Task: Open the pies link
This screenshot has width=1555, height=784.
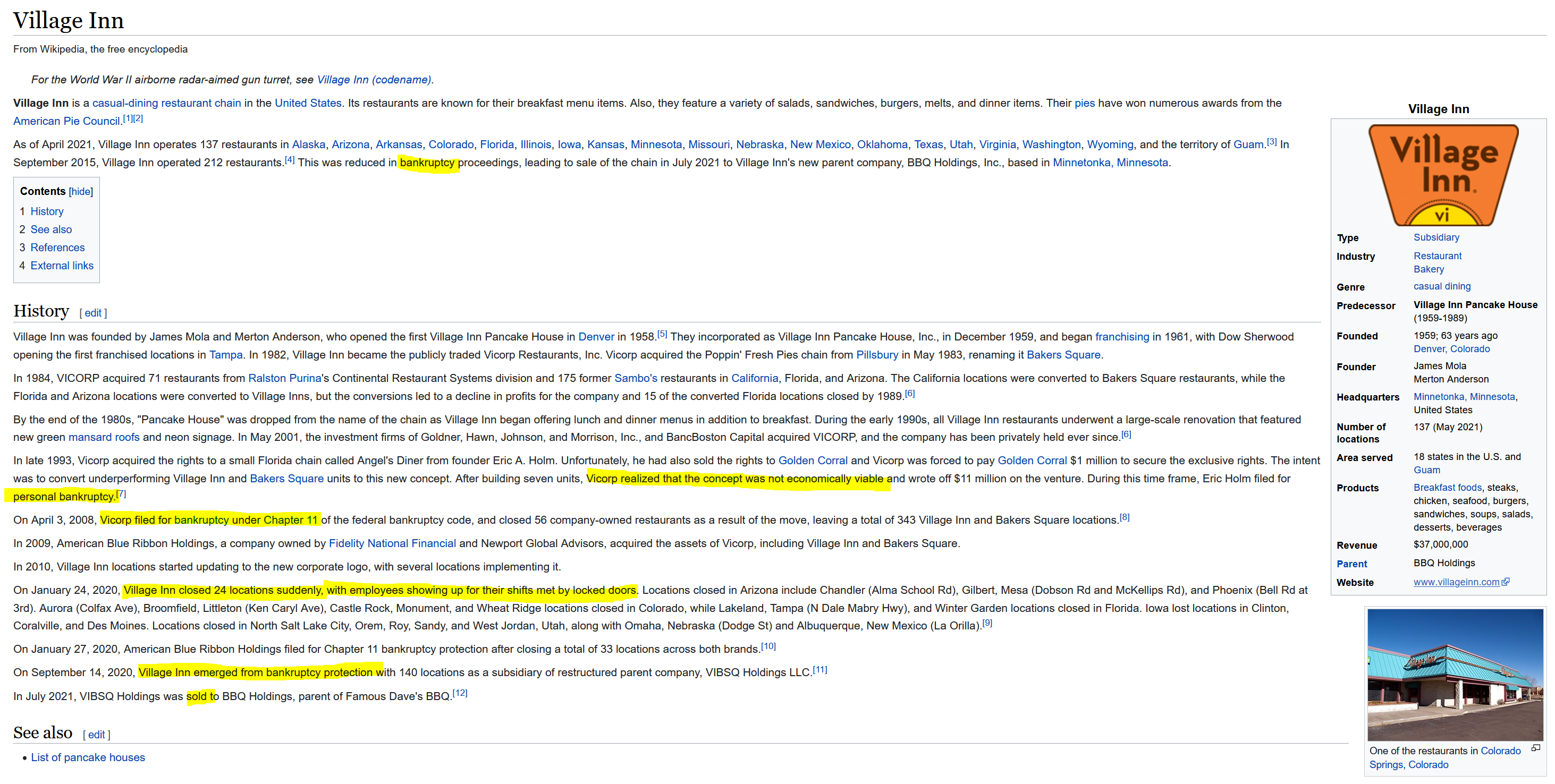Action: point(1084,103)
